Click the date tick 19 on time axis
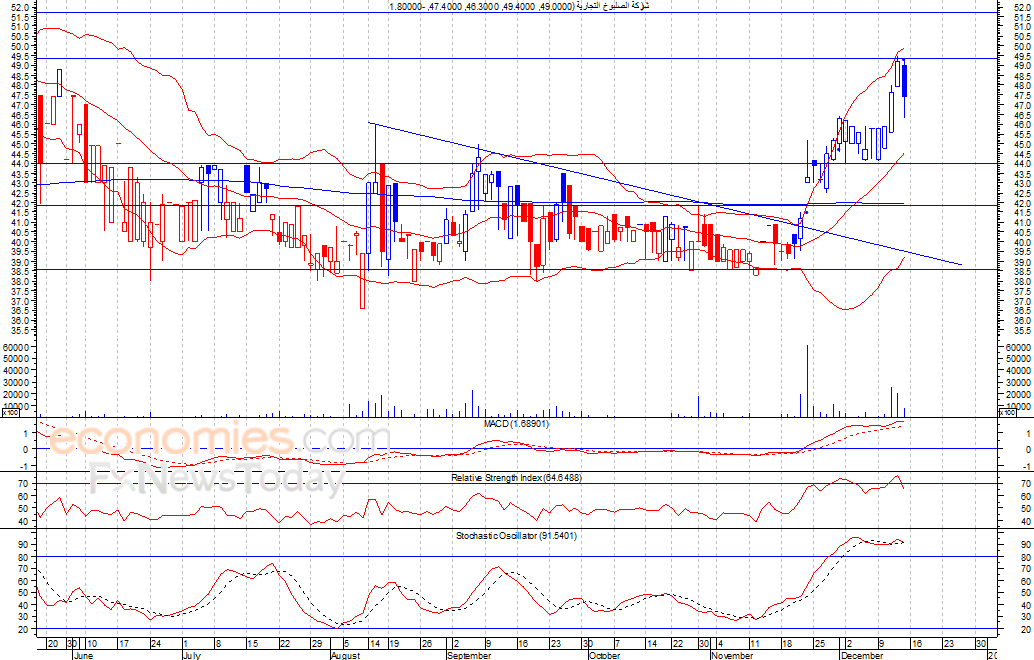1034x660 pixels. [x=394, y=644]
